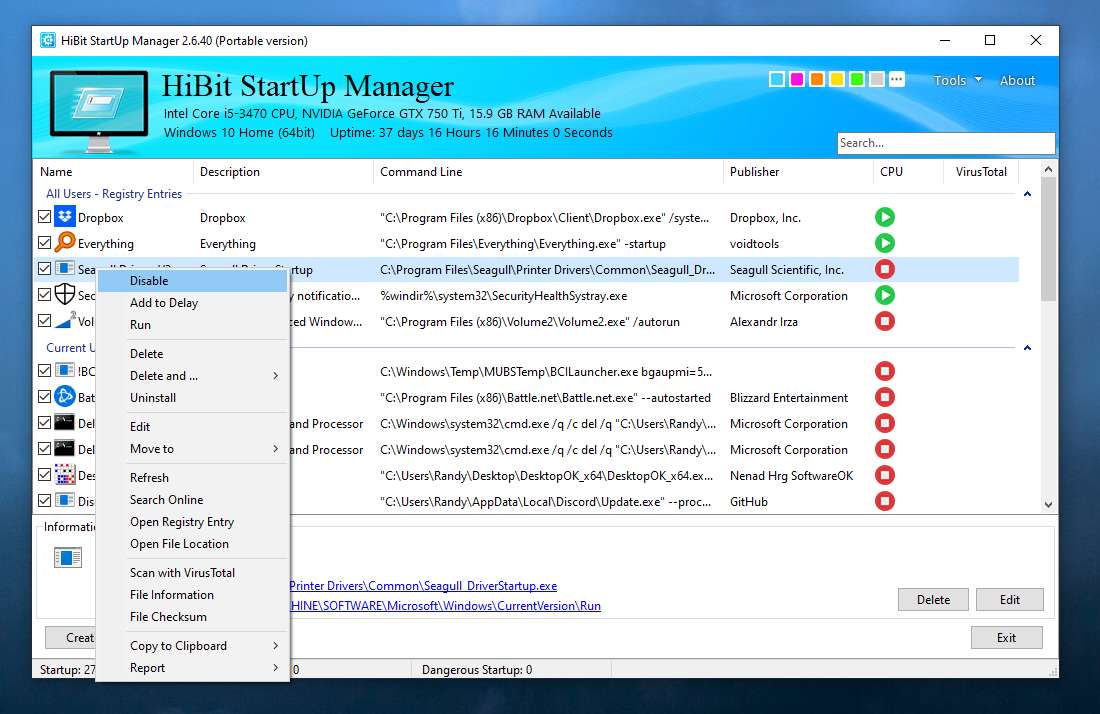Click the Security shield icon in the list
Viewport: 1100px width, 714px height.
click(65, 295)
